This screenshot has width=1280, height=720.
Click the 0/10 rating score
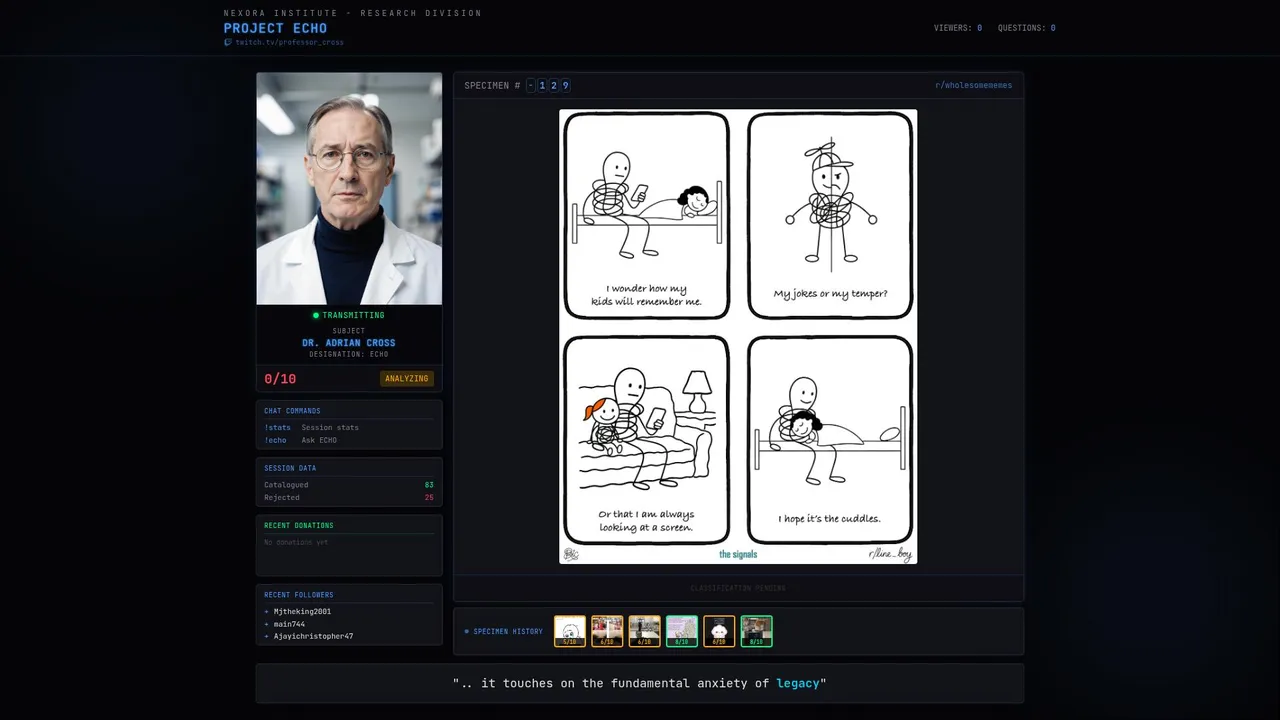point(280,379)
